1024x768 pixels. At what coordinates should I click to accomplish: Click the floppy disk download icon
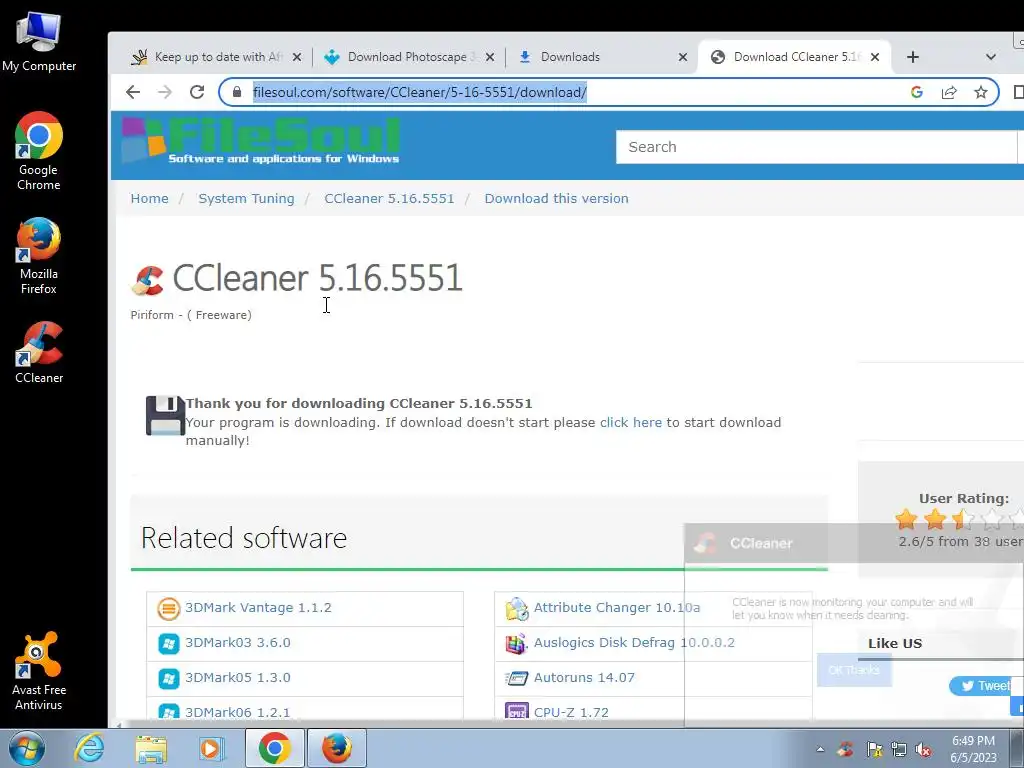click(x=165, y=415)
